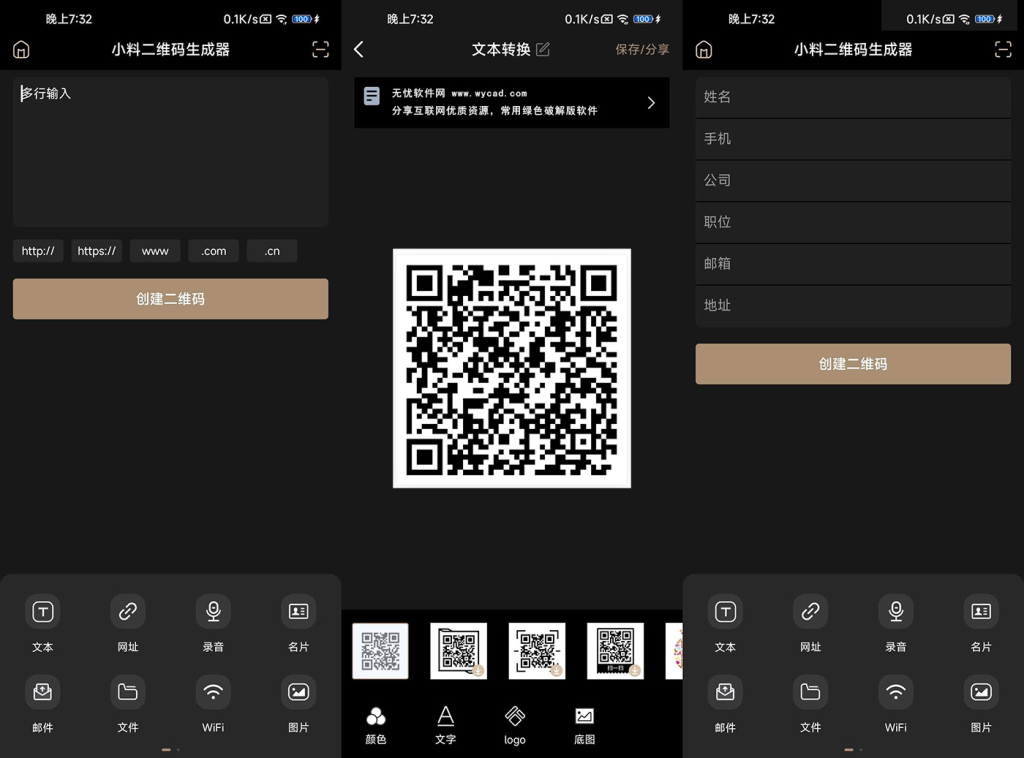Tap the home icon in the title bar
This screenshot has height=758, width=1024.
click(x=20, y=49)
